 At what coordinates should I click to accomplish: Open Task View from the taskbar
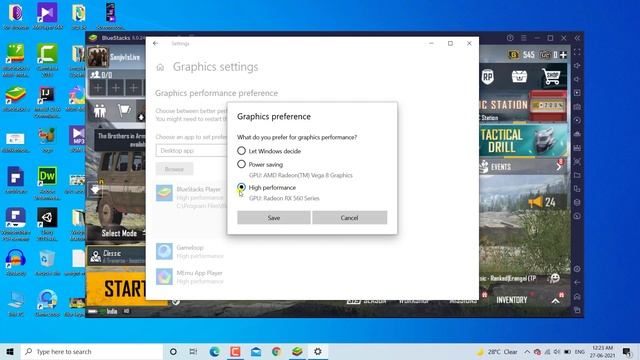pyautogui.click(x=193, y=351)
